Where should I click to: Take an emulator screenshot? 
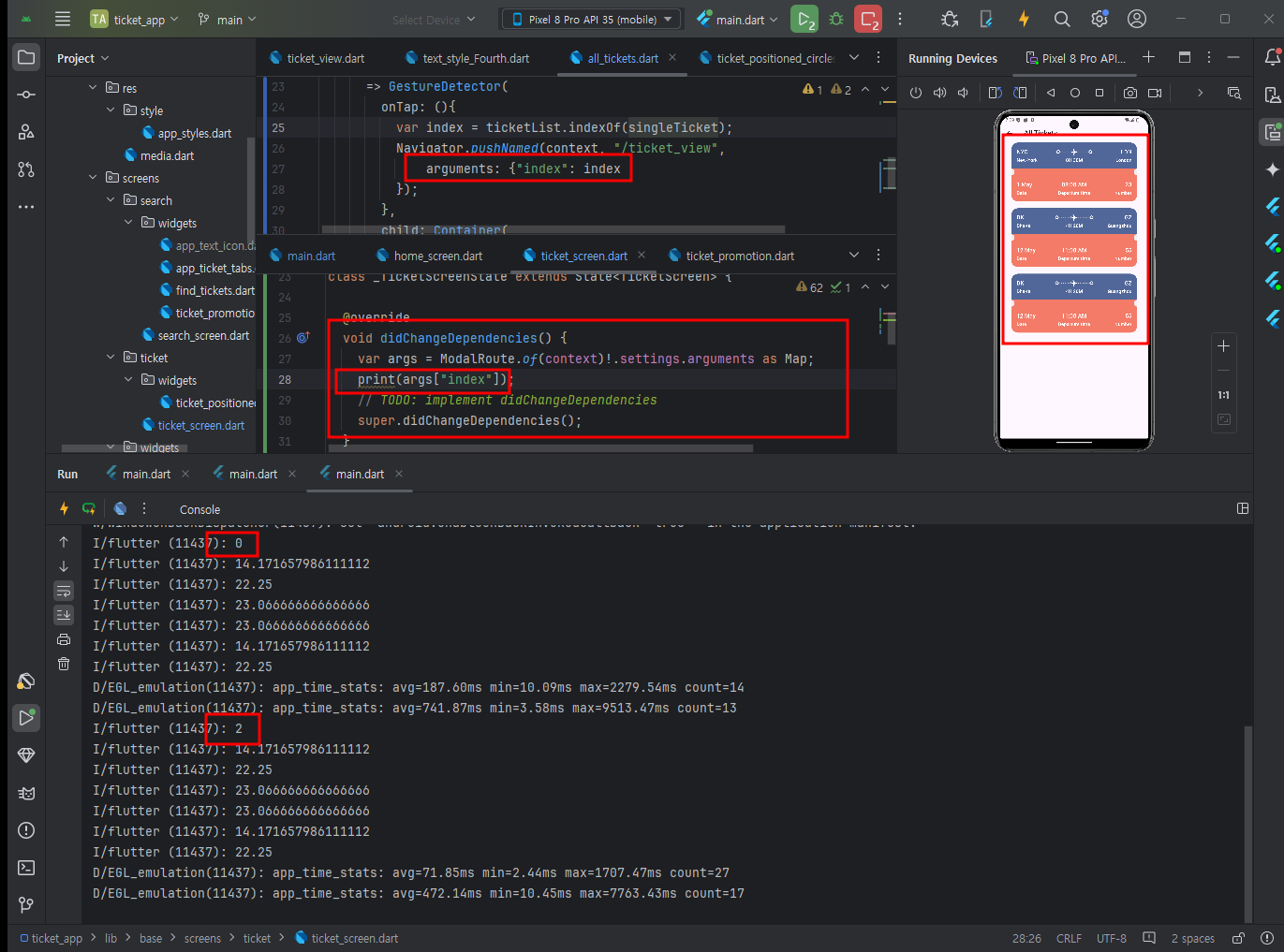(1130, 93)
